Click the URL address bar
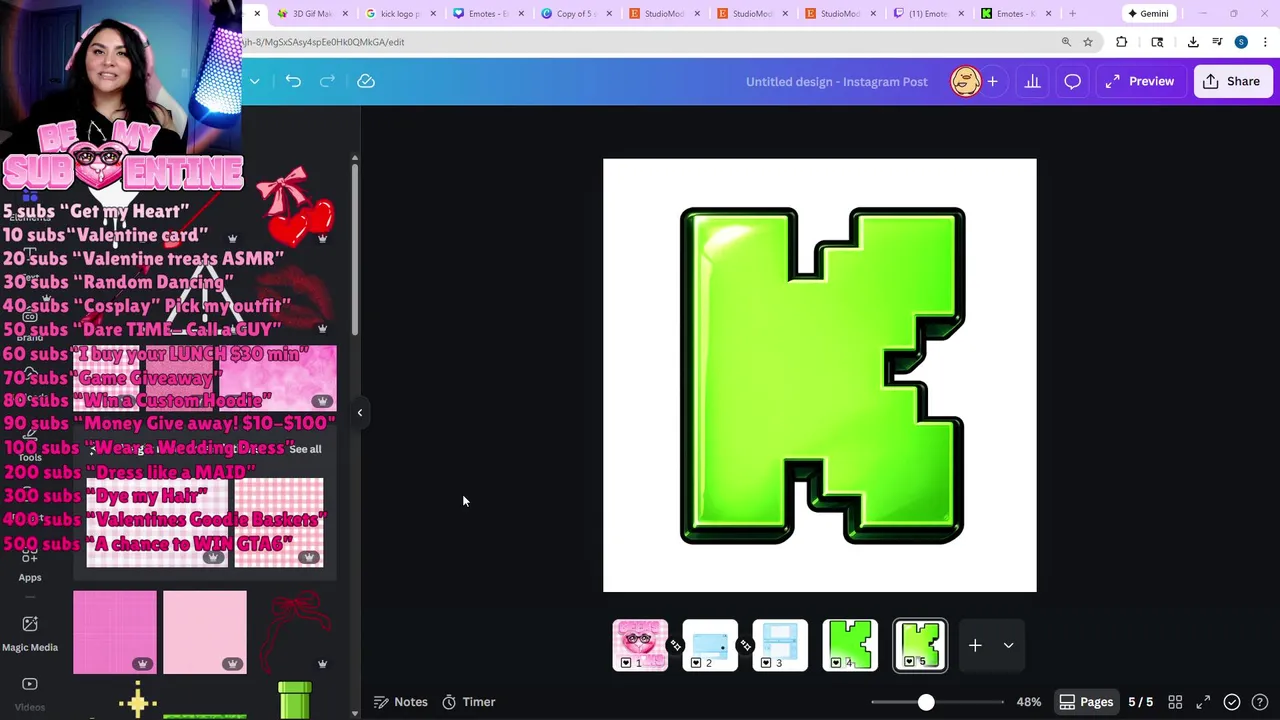The width and height of the screenshot is (1280, 720). coord(650,42)
